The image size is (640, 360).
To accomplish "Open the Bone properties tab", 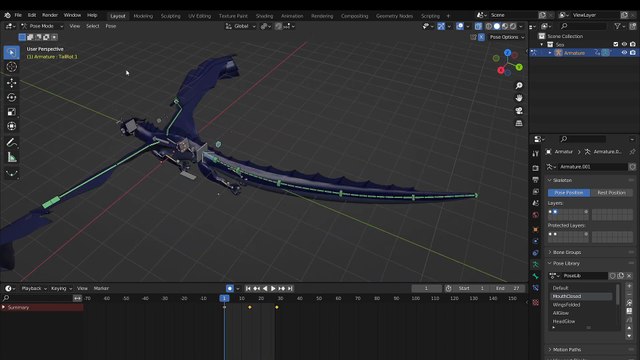I will [536, 276].
